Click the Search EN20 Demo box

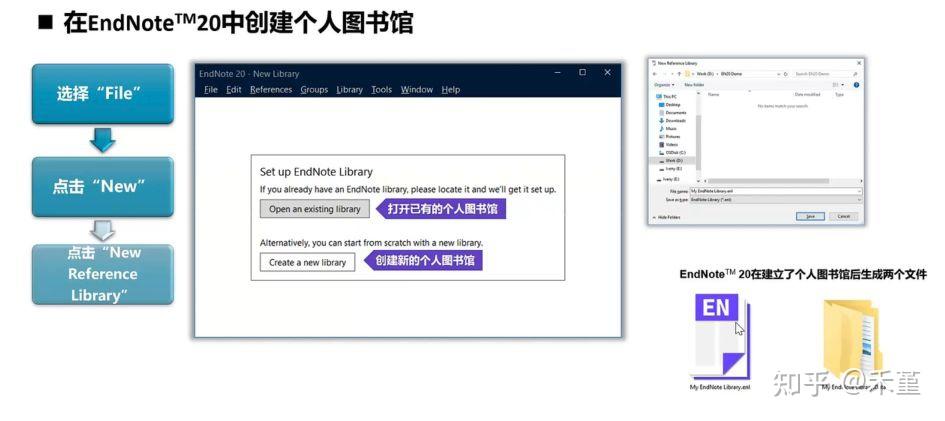825,73
